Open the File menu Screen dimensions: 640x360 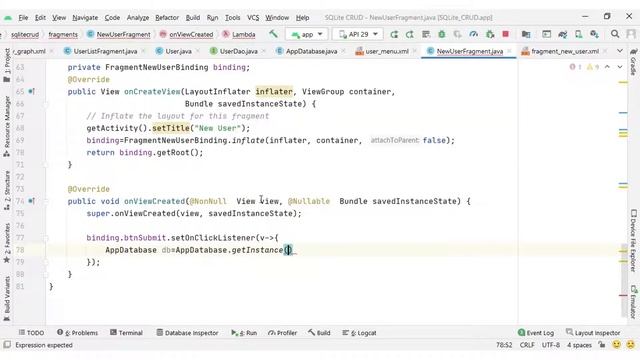[x=23, y=18]
